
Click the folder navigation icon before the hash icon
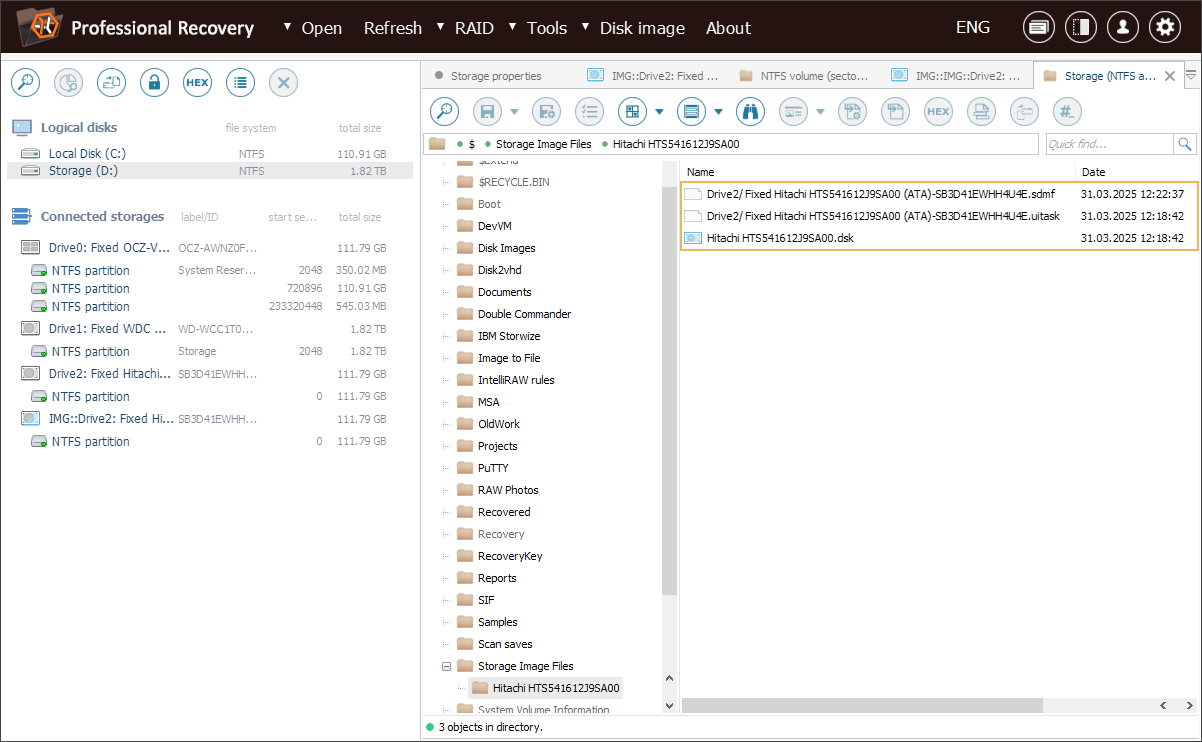1024,112
